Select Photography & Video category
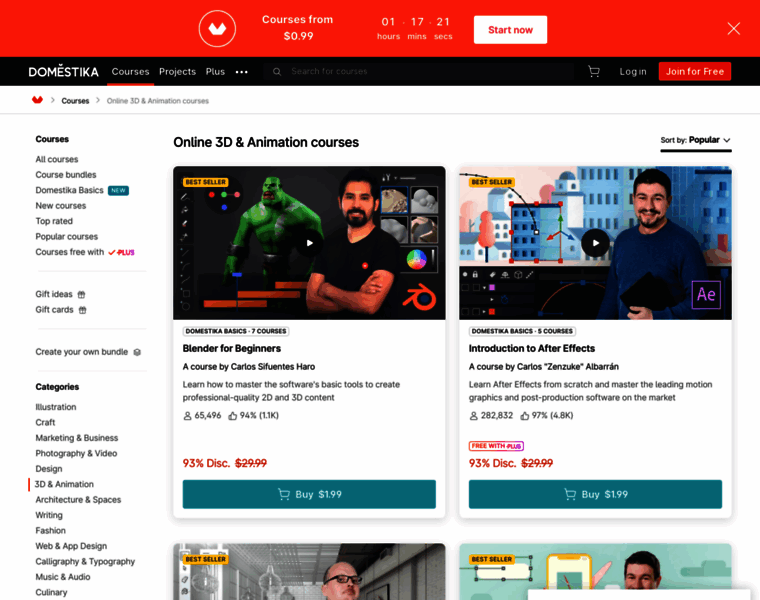This screenshot has width=760, height=600. pyautogui.click(x=76, y=454)
